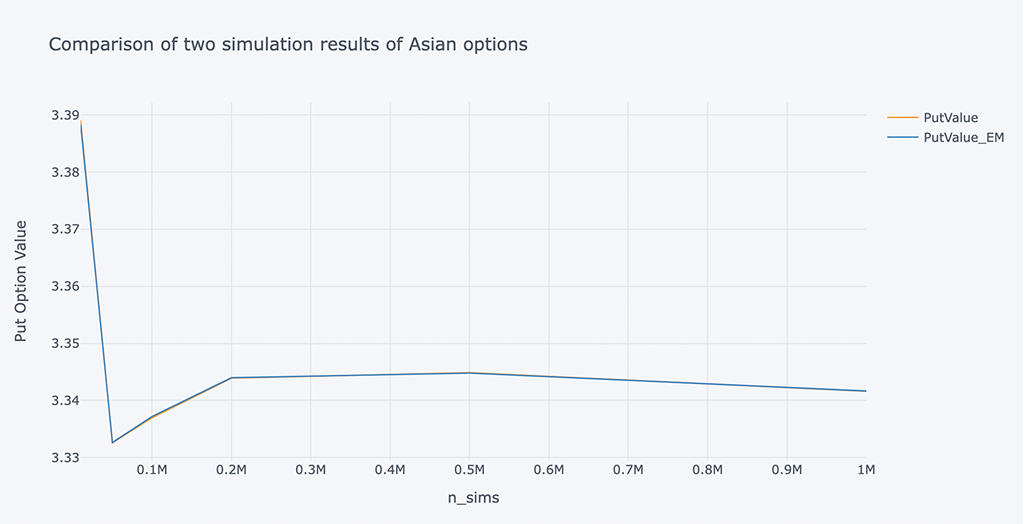Toggle the PutValue legend entry
This screenshot has height=524, width=1024.
point(950,118)
